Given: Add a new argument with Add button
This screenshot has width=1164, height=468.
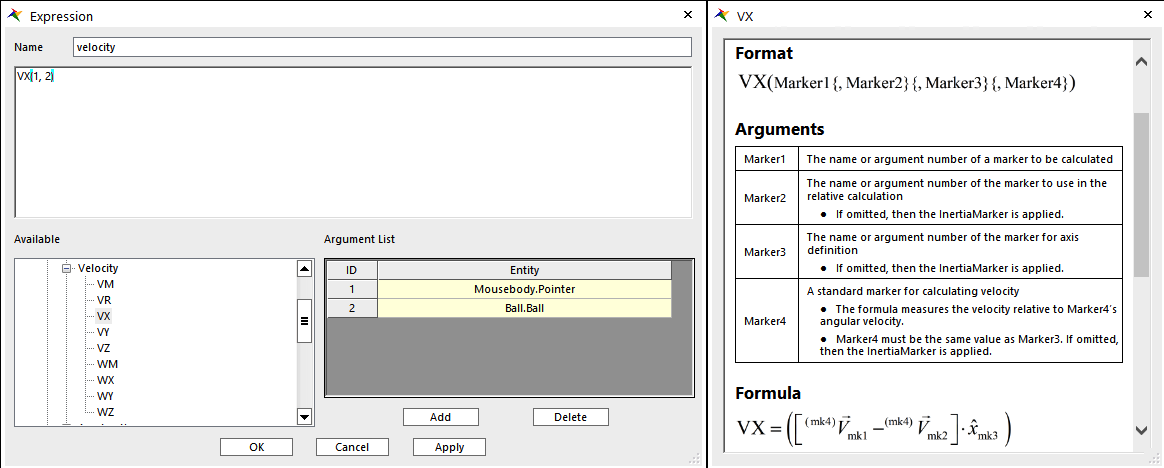Looking at the screenshot, I should point(441,417).
